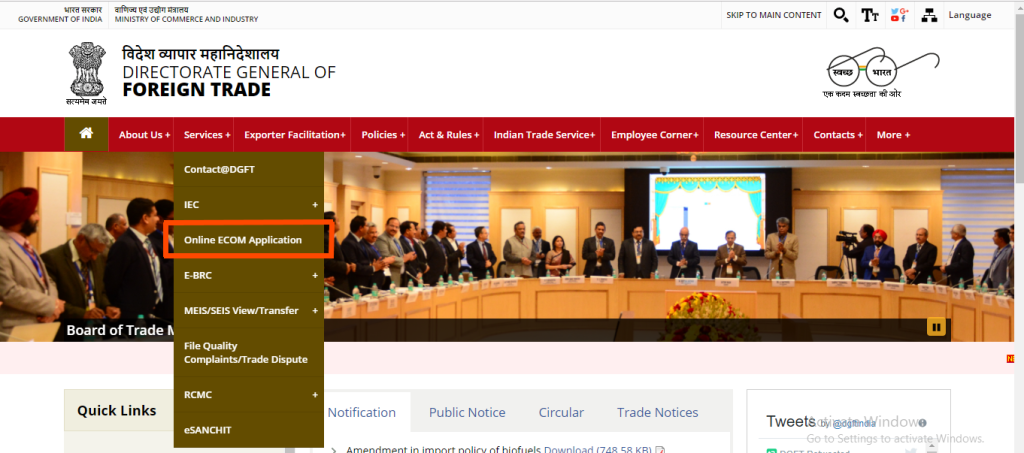Viewport: 1024px width, 453px height.
Task: Select Language in the top bar
Action: (970, 15)
